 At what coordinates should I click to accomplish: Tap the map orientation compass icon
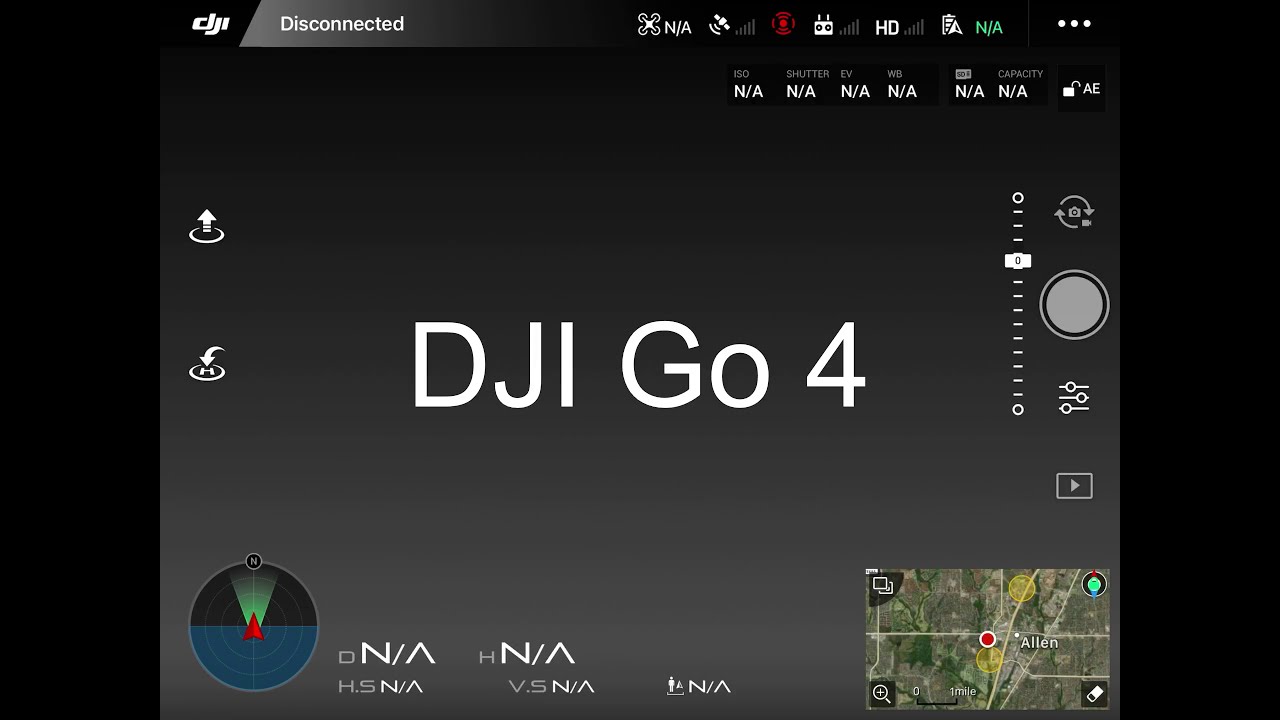[1094, 584]
